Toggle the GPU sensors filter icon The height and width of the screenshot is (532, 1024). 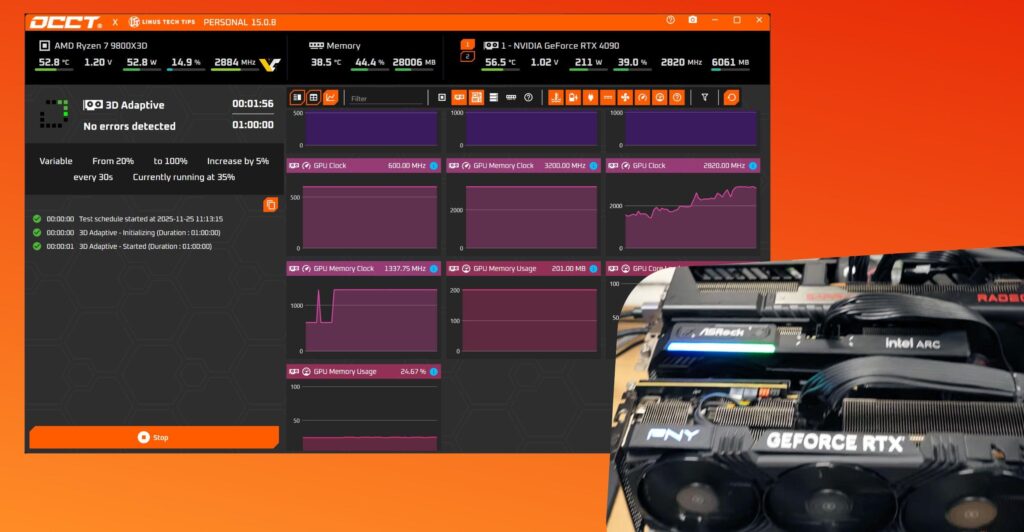tap(459, 98)
